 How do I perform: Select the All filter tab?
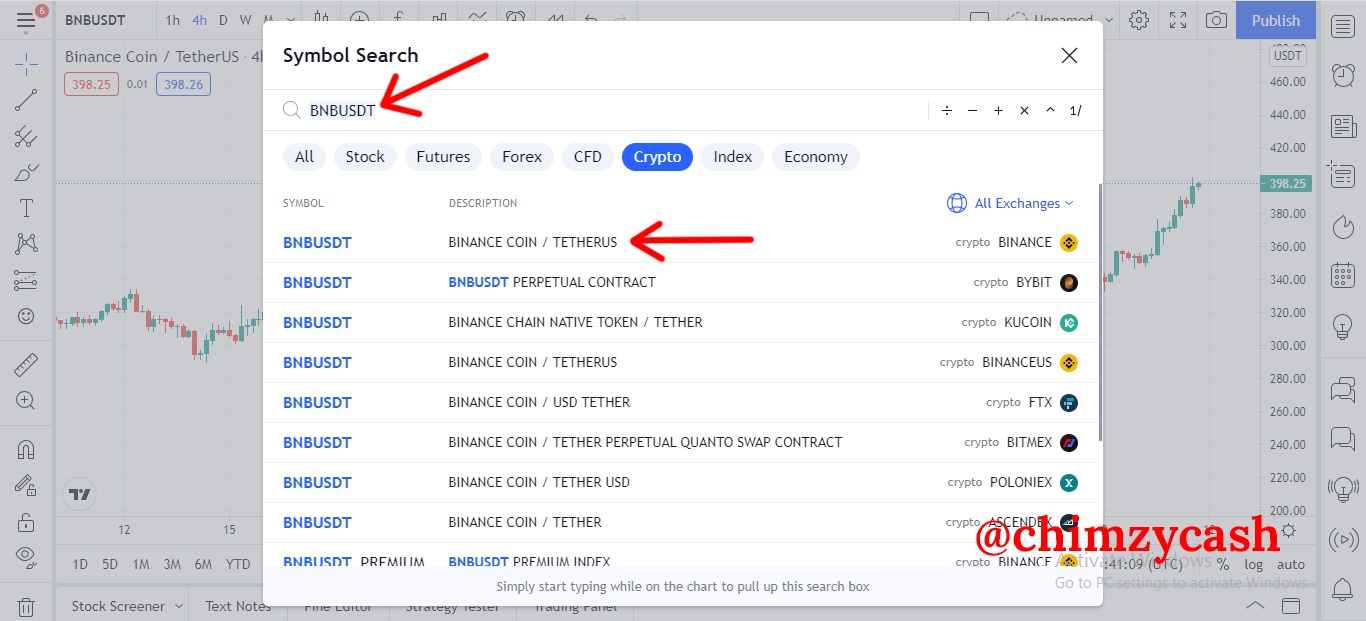pyautogui.click(x=304, y=157)
